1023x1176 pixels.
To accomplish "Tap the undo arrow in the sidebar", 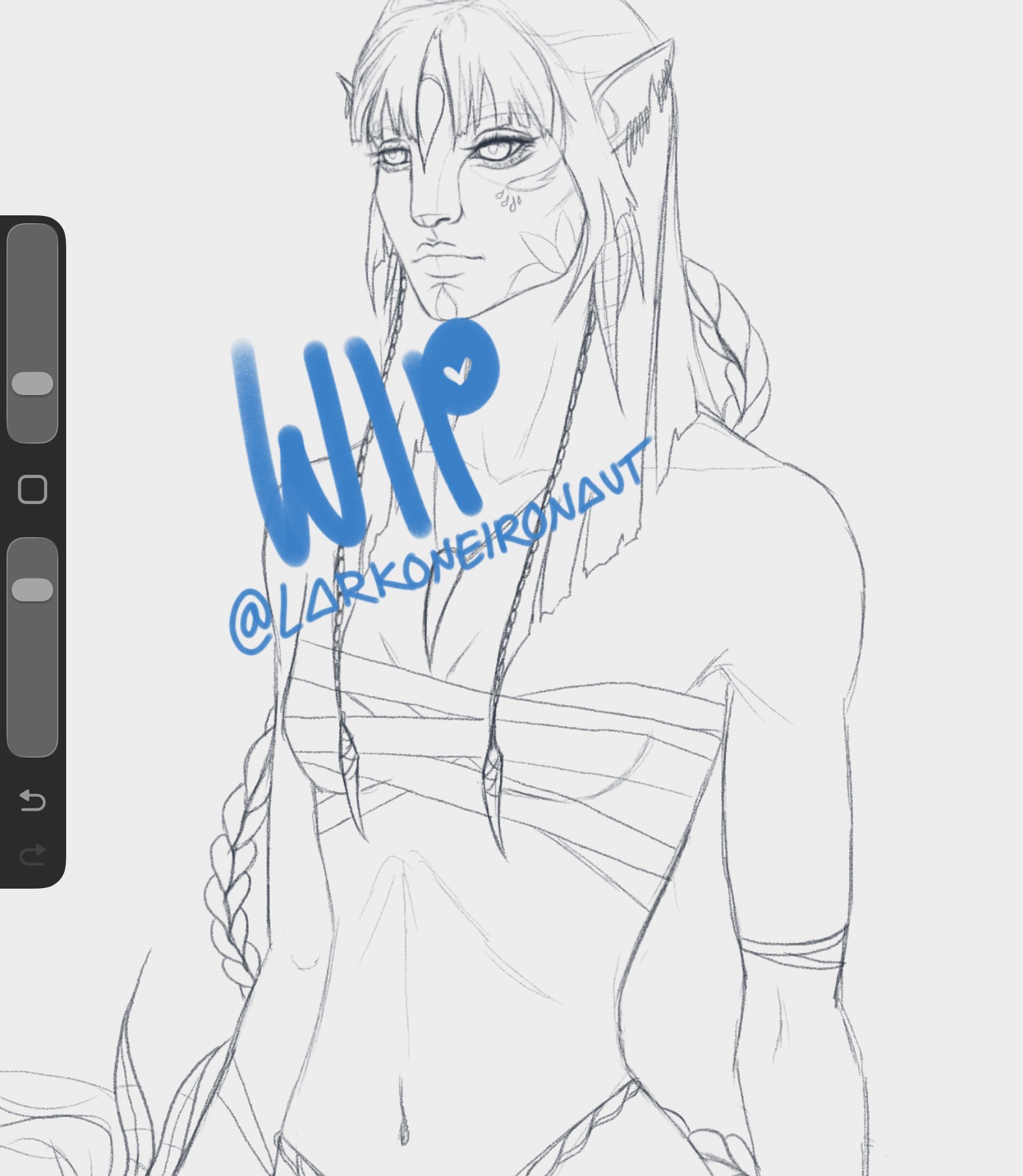I will [x=32, y=800].
